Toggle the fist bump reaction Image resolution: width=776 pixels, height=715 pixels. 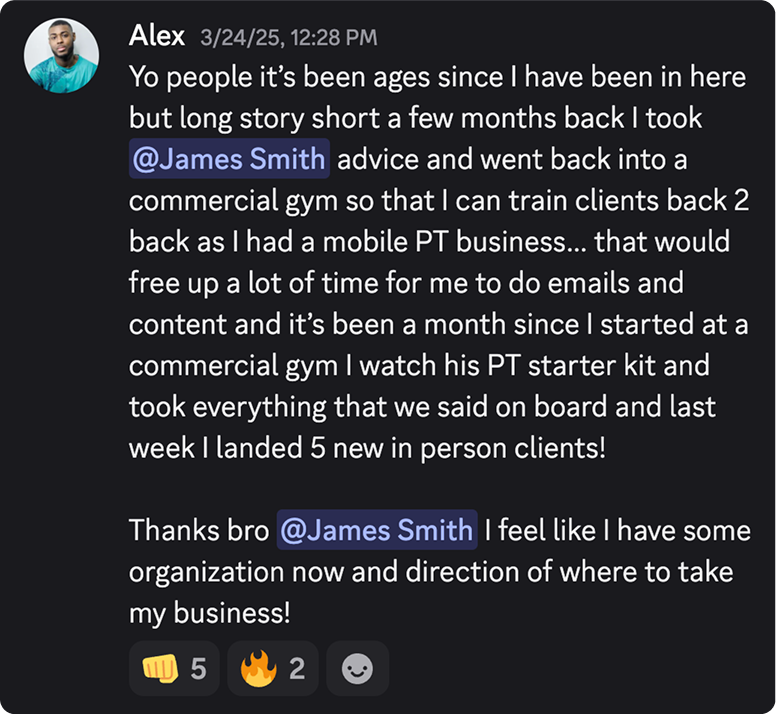pyautogui.click(x=174, y=668)
